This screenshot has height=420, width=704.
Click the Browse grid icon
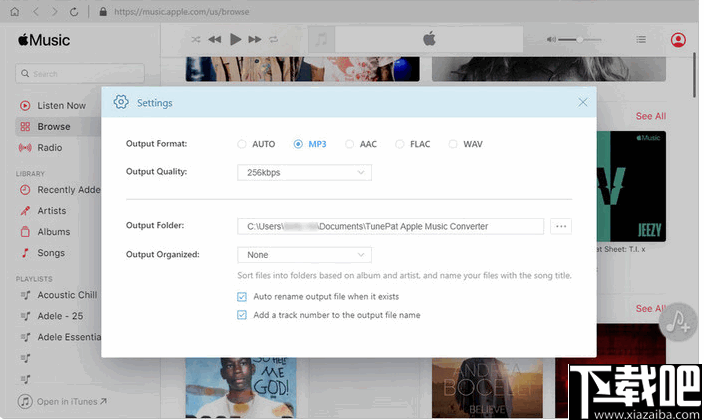click(x=25, y=127)
